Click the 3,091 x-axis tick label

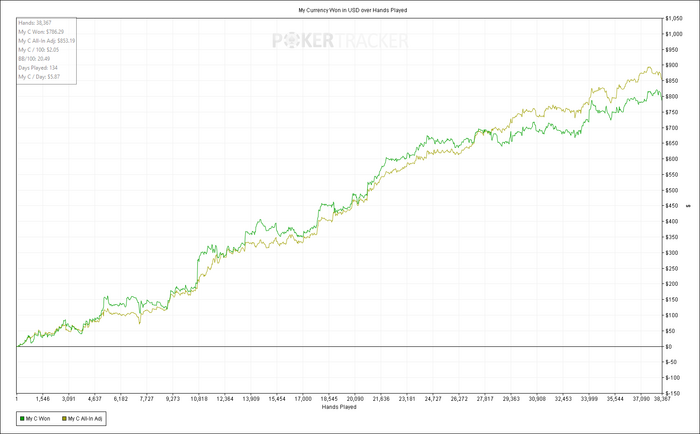(69, 399)
